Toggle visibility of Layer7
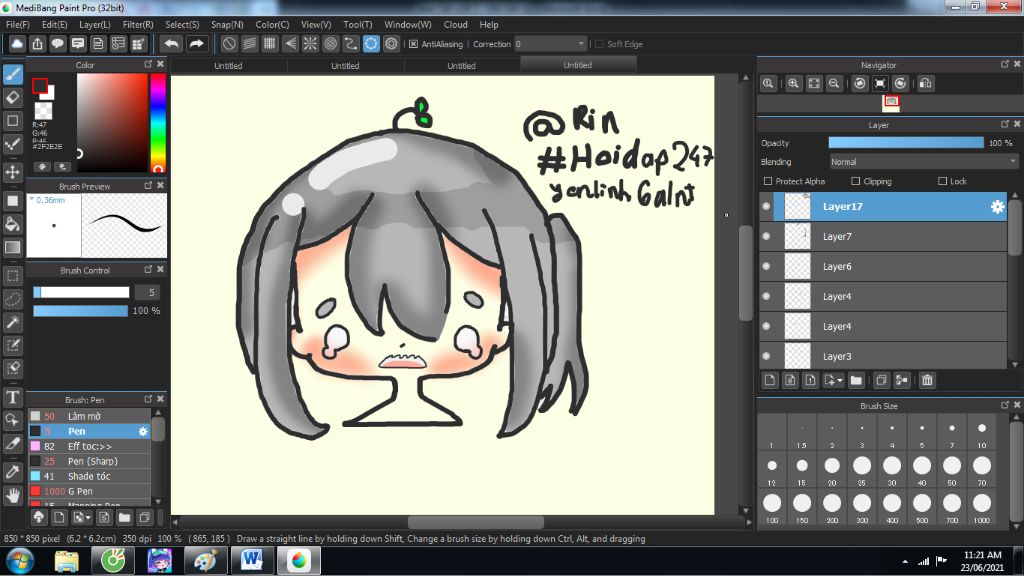Screen dimensions: 1024x583 click(767, 236)
